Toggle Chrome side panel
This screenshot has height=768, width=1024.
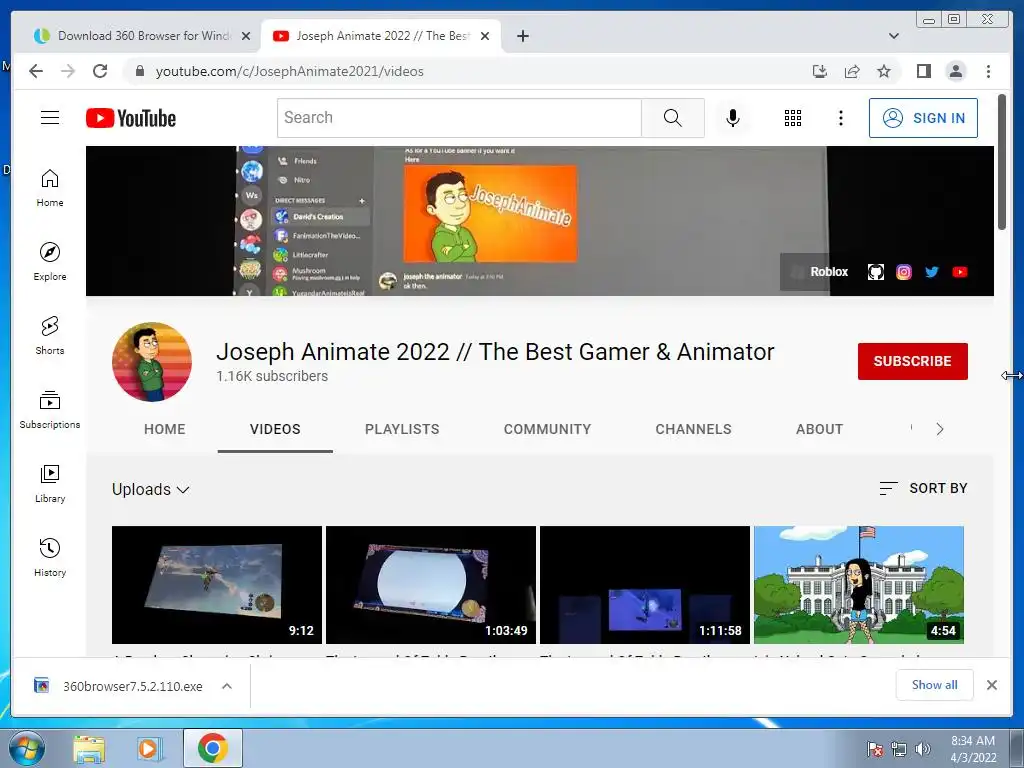[x=923, y=71]
